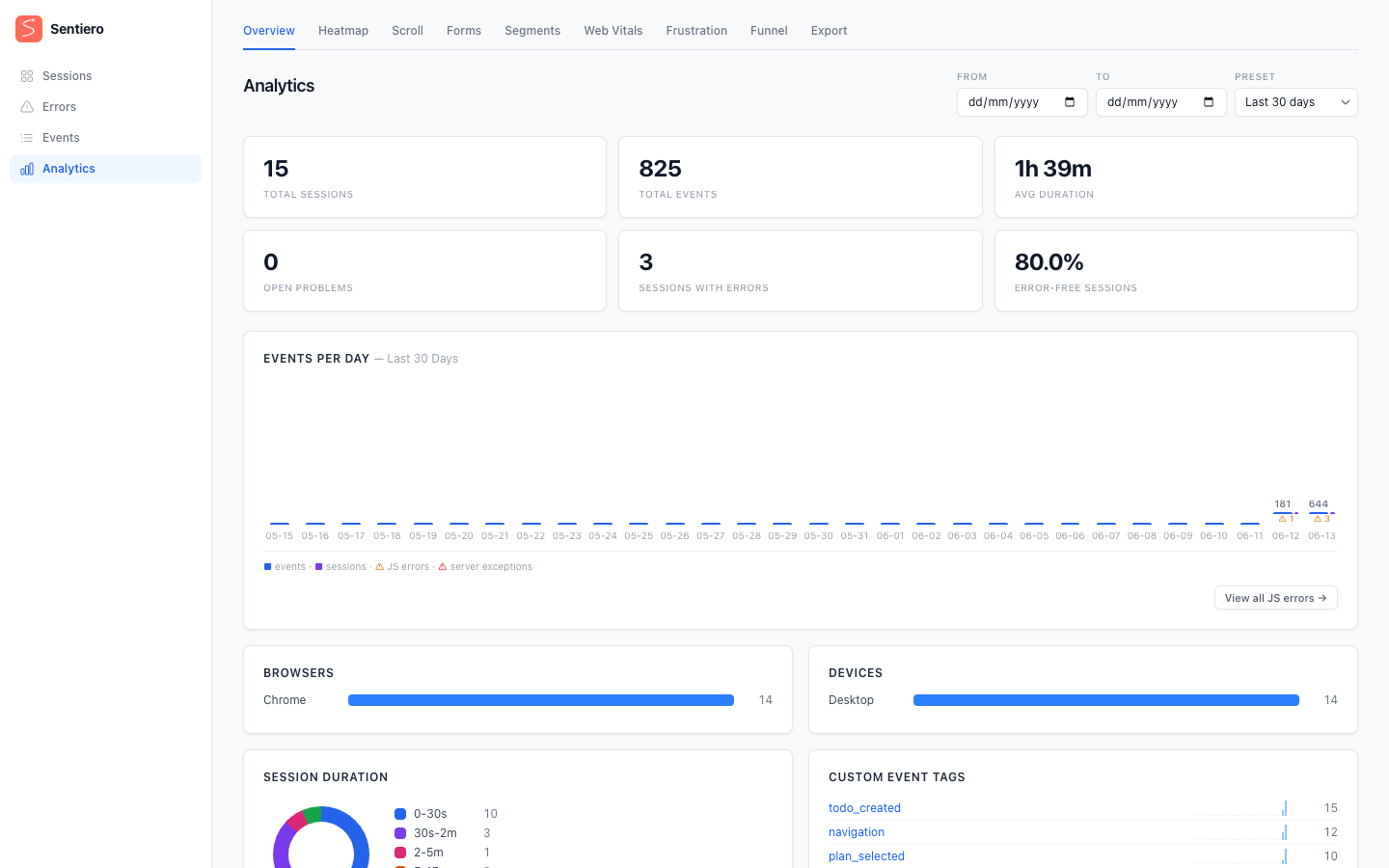The height and width of the screenshot is (868, 1389).
Task: Click the Total Events card showing 825
Action: tap(801, 177)
